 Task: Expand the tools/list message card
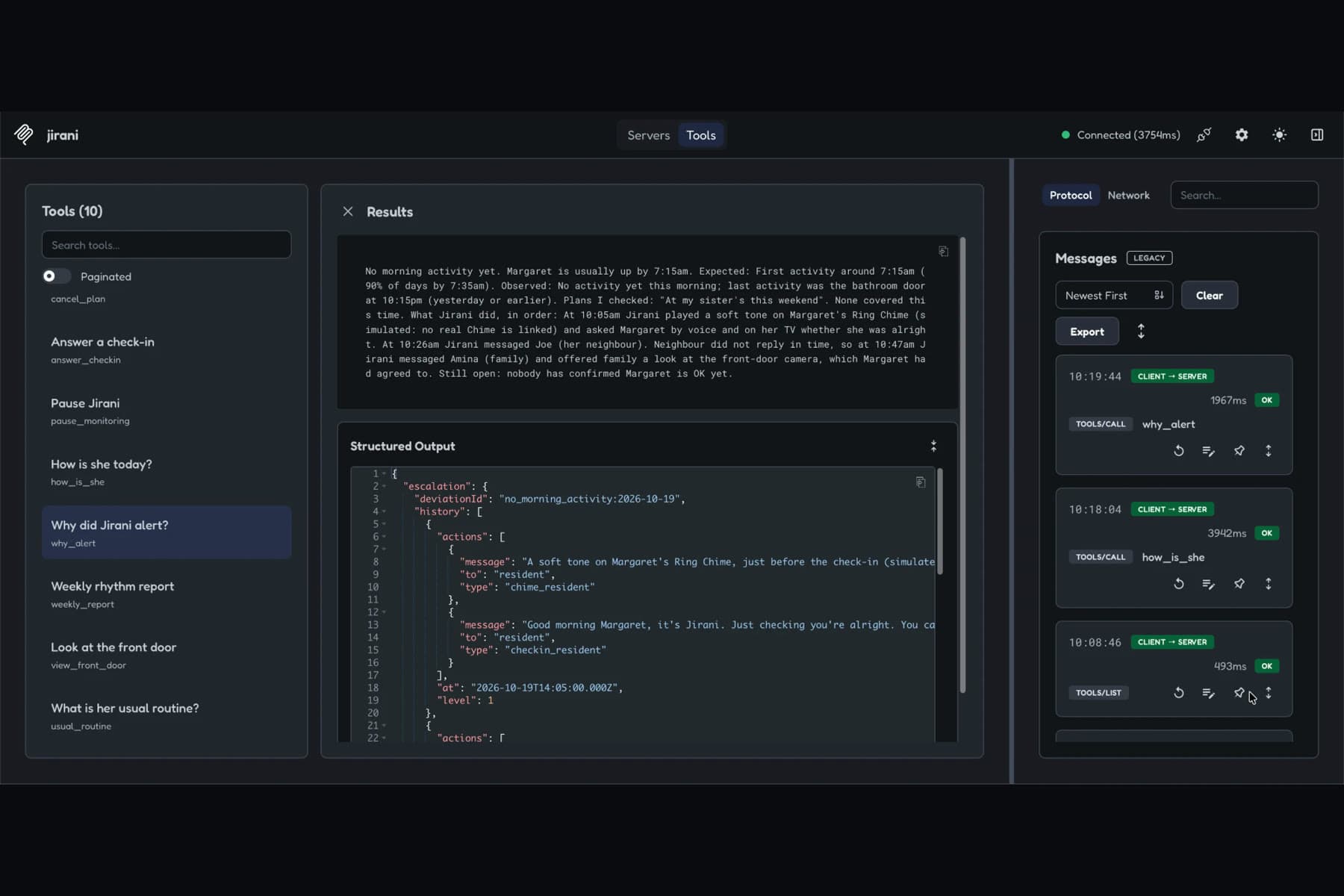(x=1269, y=693)
